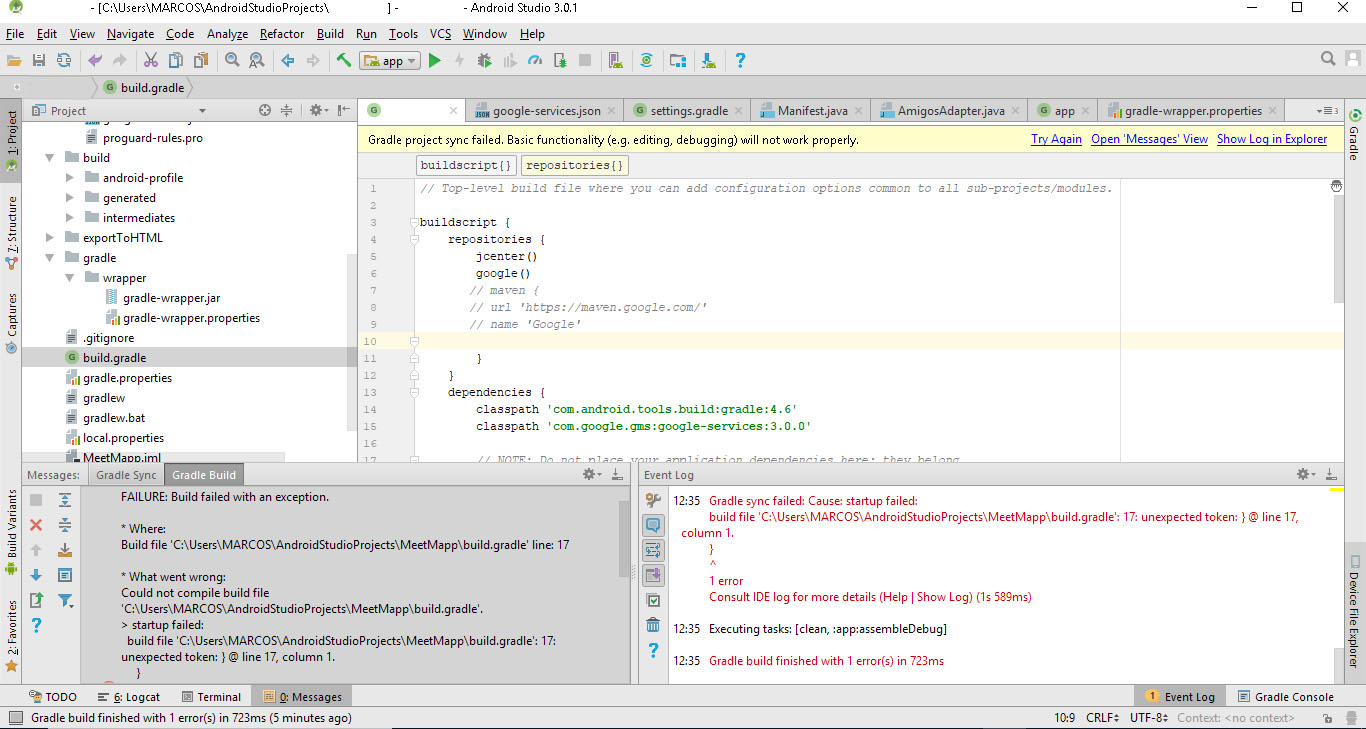Run app with the green play icon
Viewport: 1366px width, 729px height.
434,61
